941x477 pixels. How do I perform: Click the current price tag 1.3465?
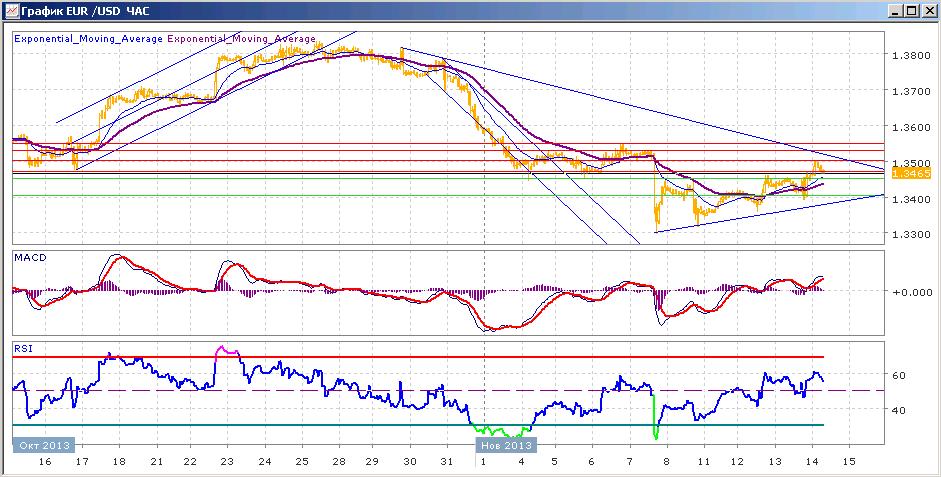coord(911,173)
